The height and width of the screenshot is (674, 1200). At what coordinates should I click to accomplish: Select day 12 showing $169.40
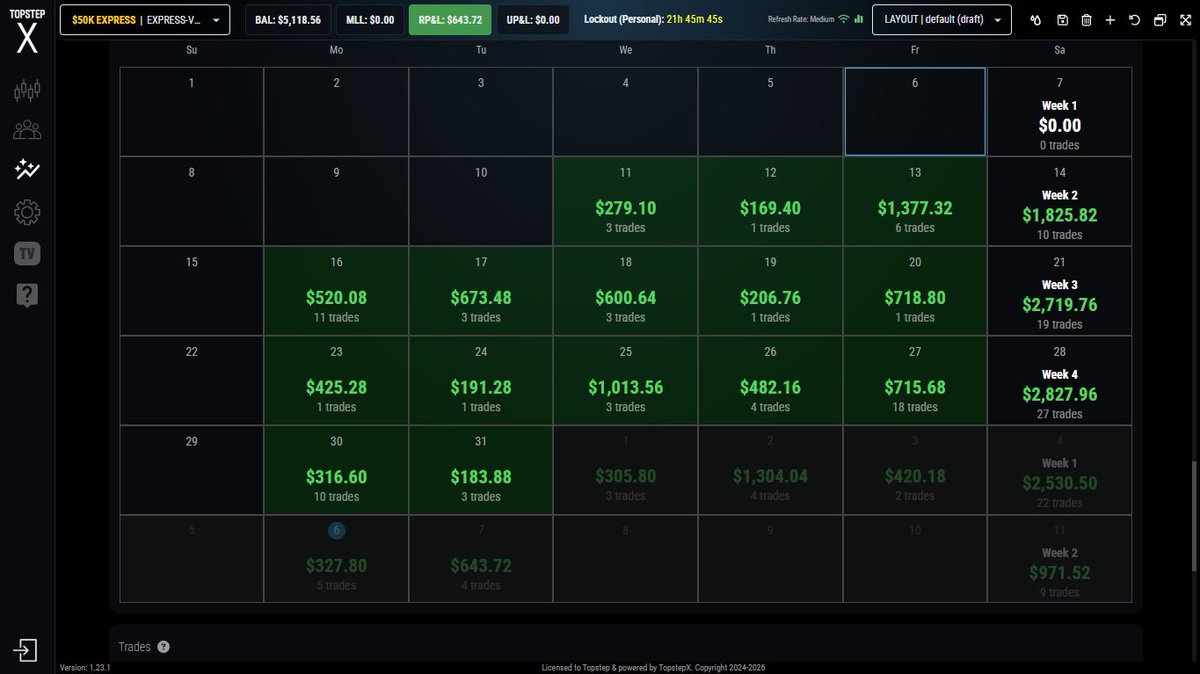770,201
